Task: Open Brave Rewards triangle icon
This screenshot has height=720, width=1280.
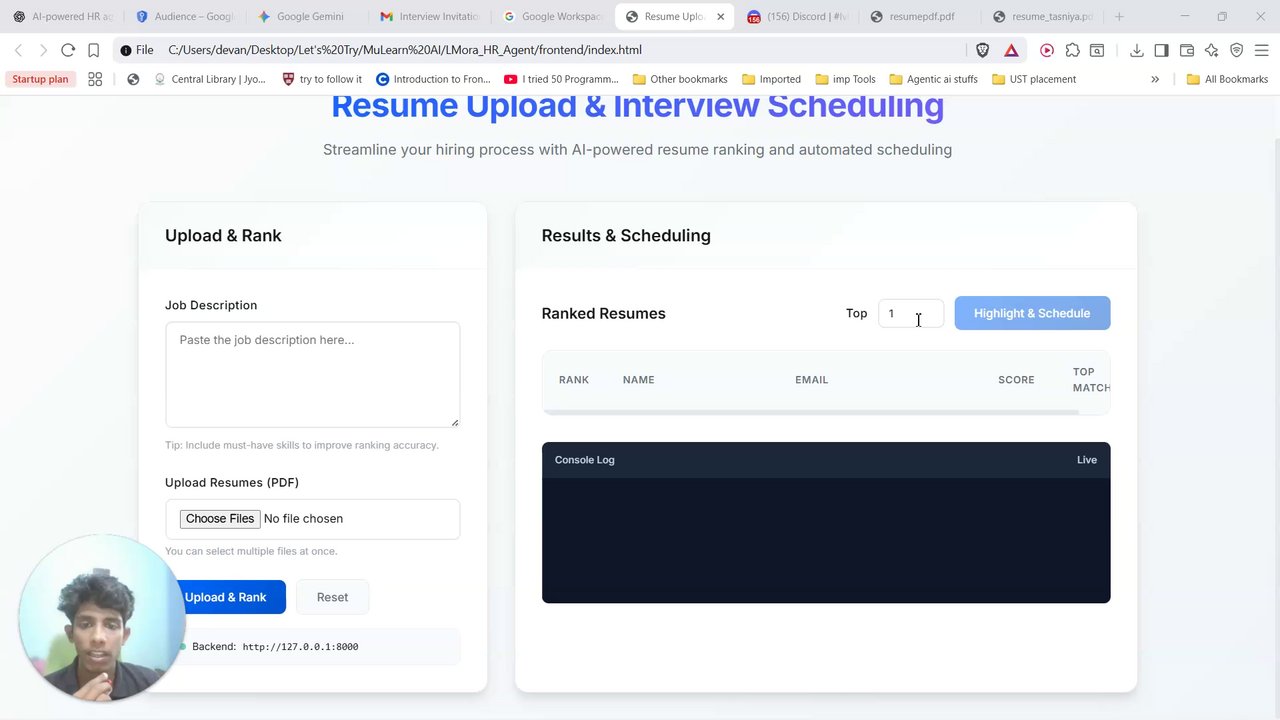Action: click(x=1011, y=50)
